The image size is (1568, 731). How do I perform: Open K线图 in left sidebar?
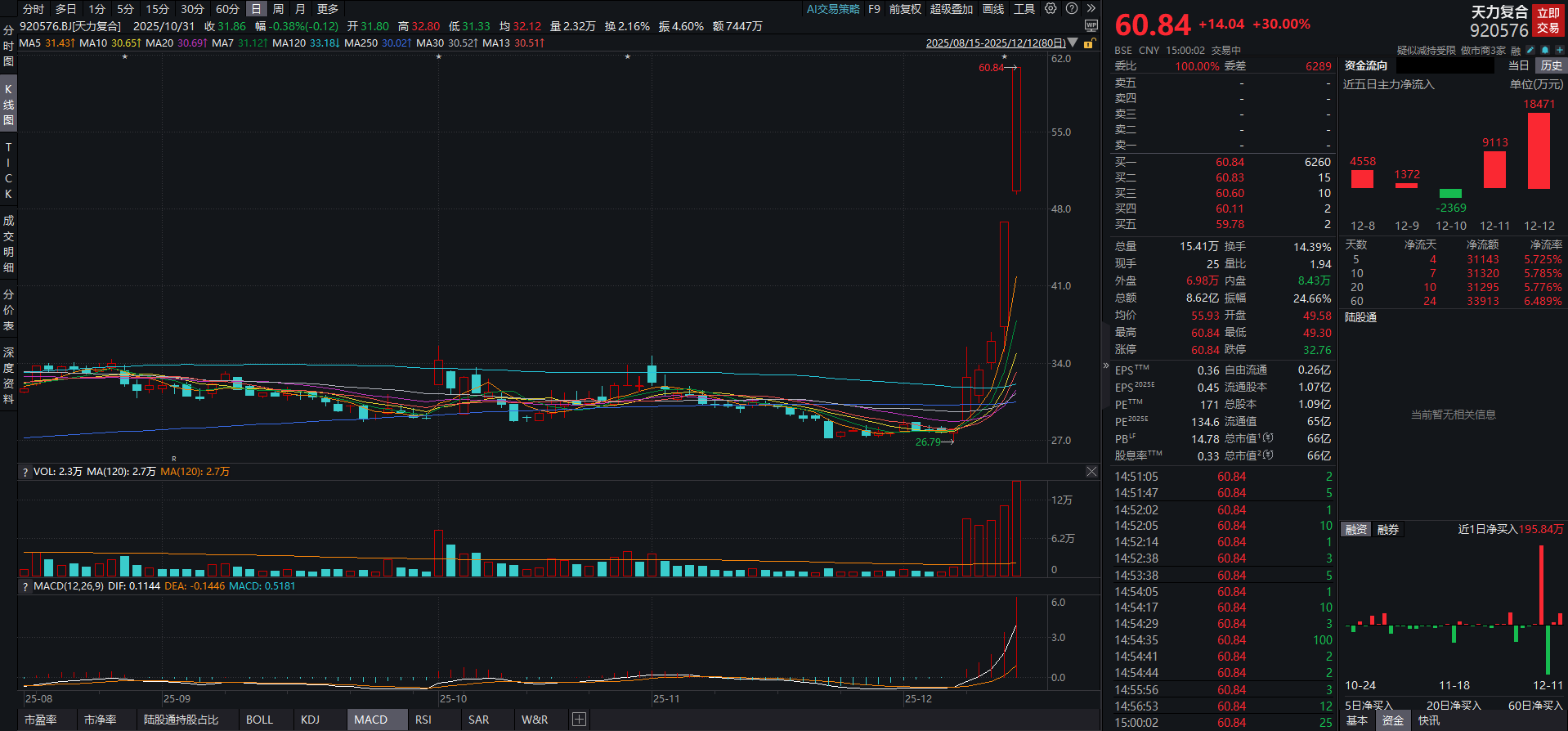[8, 104]
